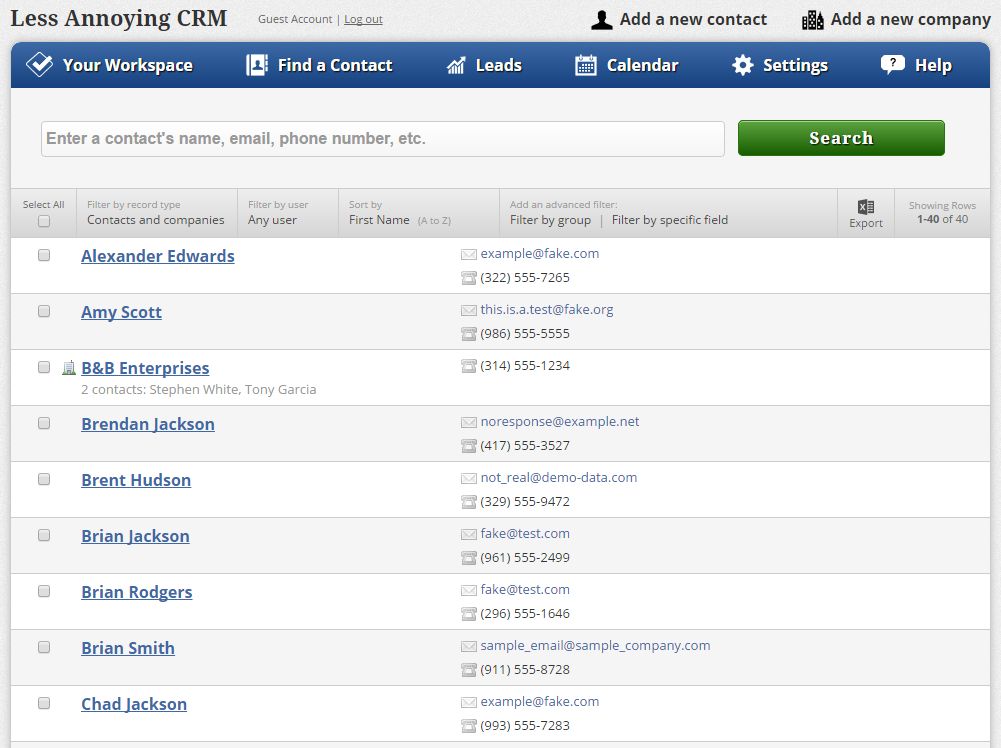Viewport: 1001px width, 748px height.
Task: Open the Help tab
Action: click(x=916, y=65)
